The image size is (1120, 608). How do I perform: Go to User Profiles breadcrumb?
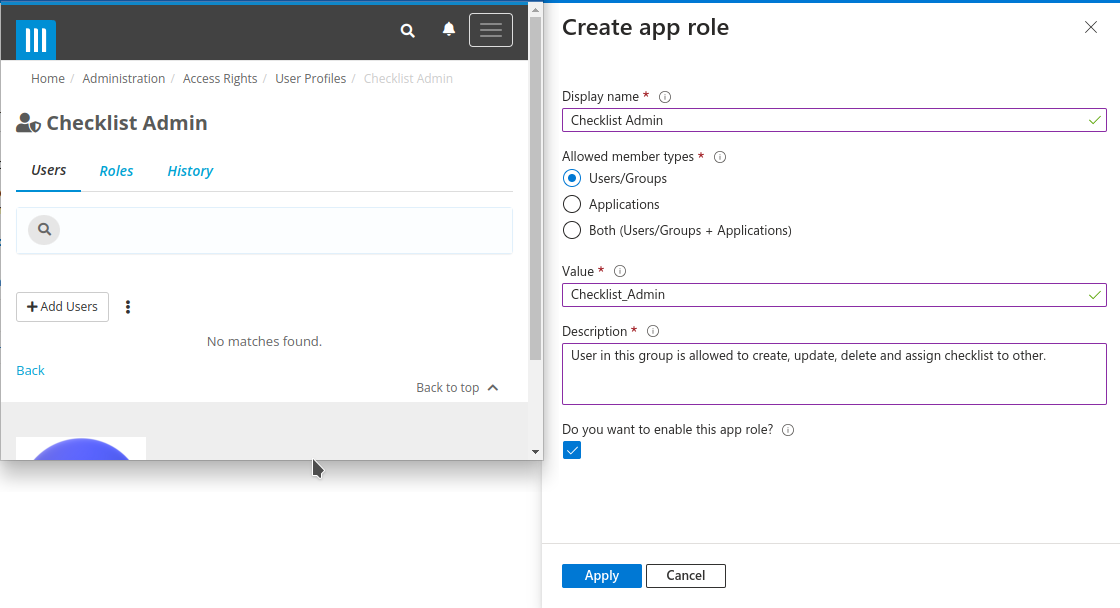(311, 79)
